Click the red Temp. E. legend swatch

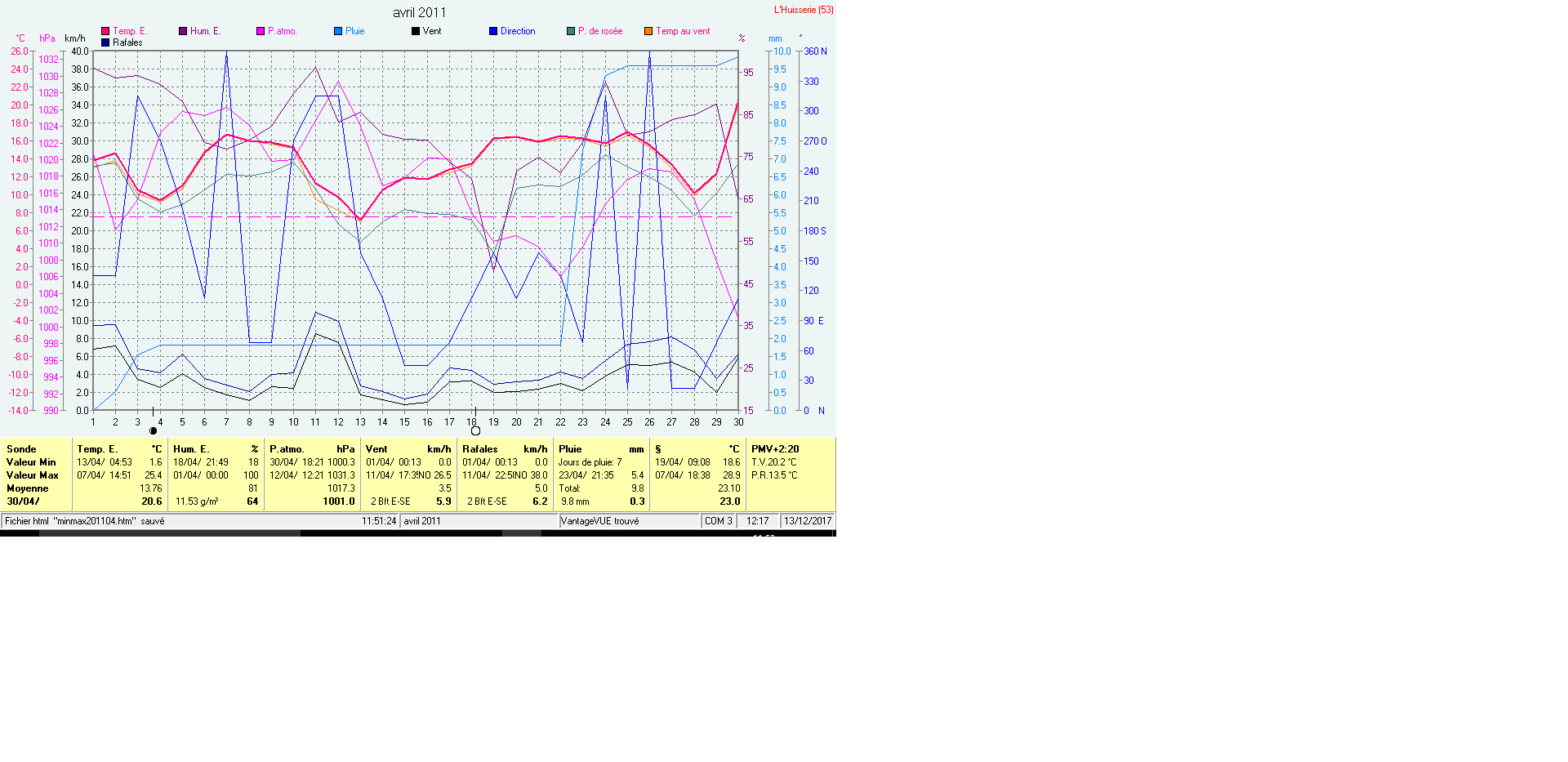105,31
